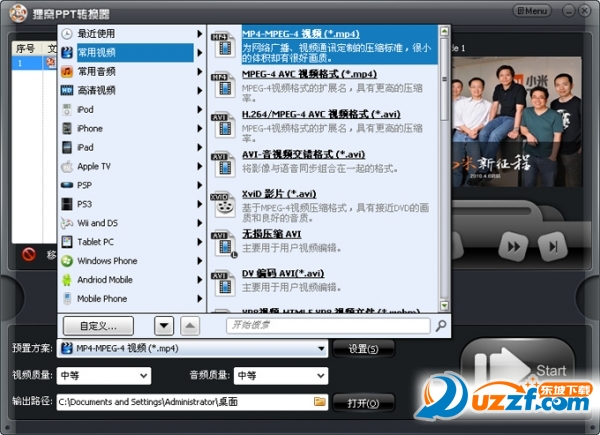Click the 序号 column header

click(x=26, y=49)
